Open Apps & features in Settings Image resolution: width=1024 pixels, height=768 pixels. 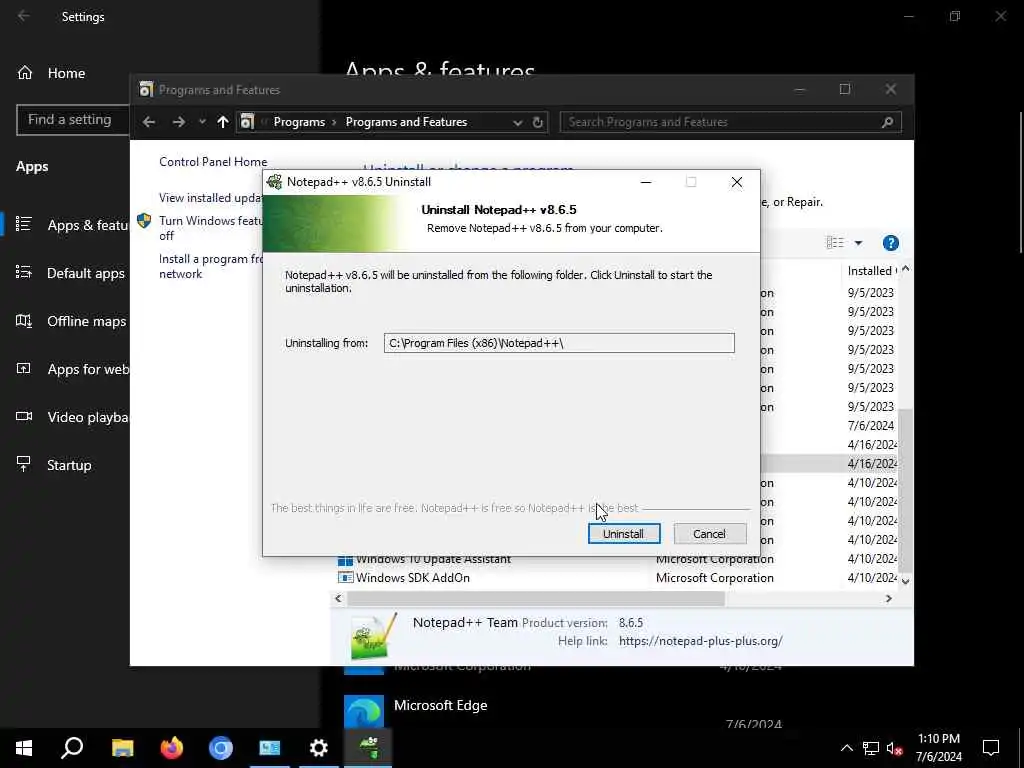(65, 225)
